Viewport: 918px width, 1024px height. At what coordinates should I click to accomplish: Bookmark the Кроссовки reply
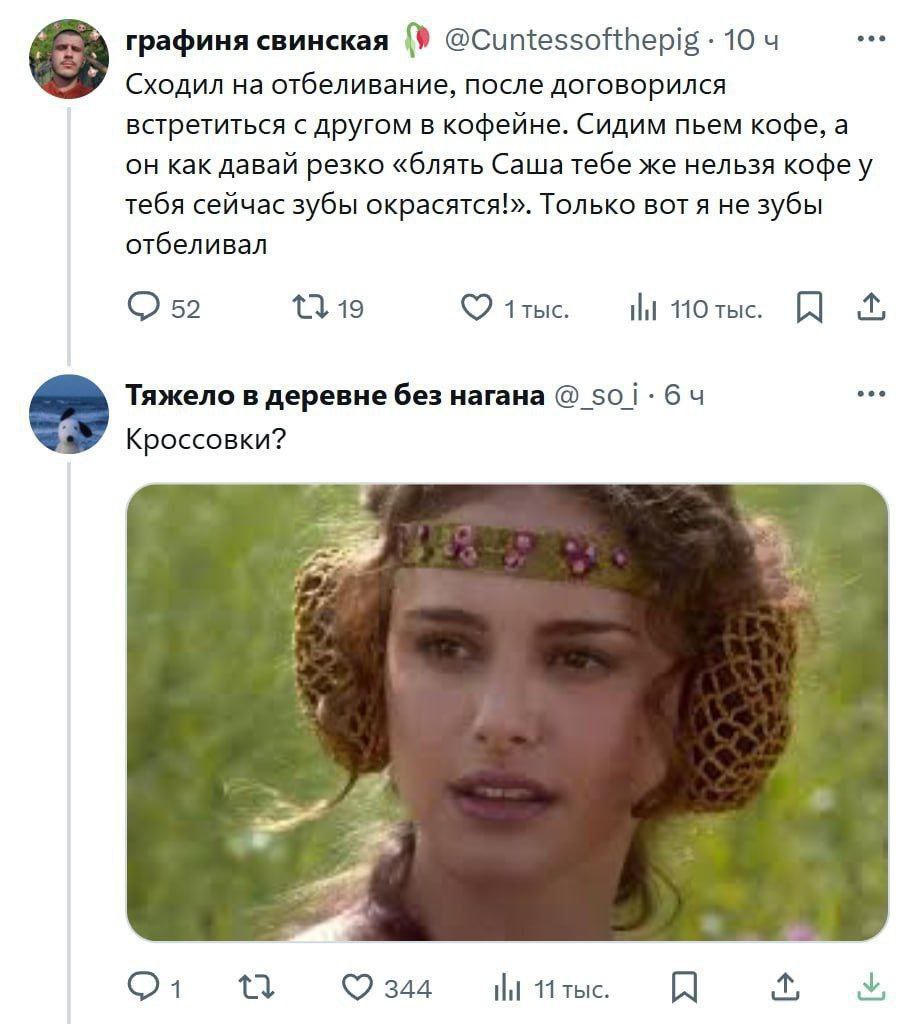click(x=684, y=987)
